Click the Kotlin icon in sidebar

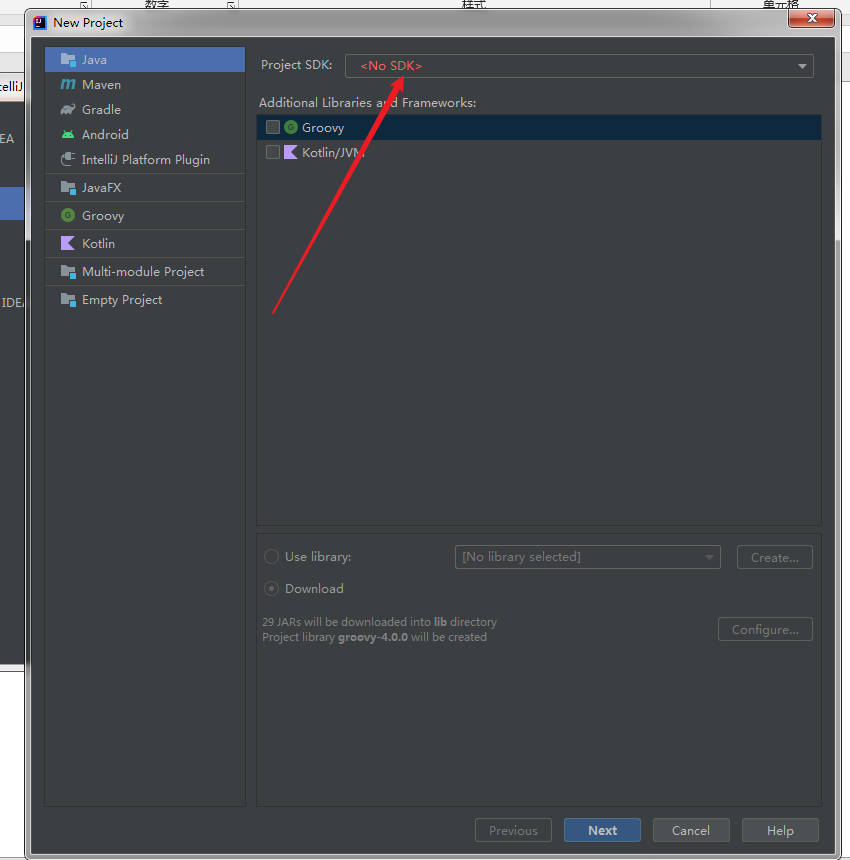tap(68, 244)
